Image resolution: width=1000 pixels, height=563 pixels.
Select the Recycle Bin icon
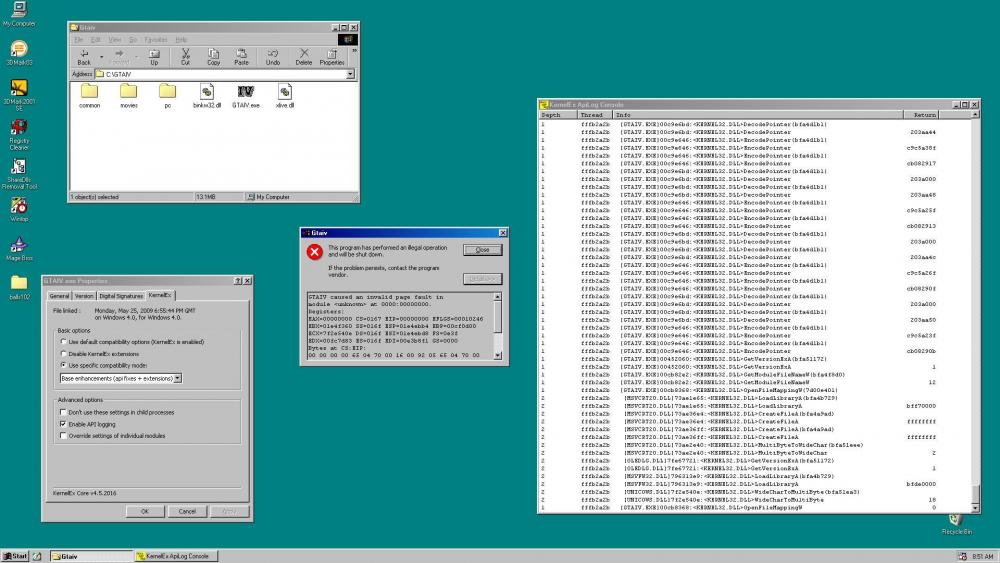coord(956,524)
